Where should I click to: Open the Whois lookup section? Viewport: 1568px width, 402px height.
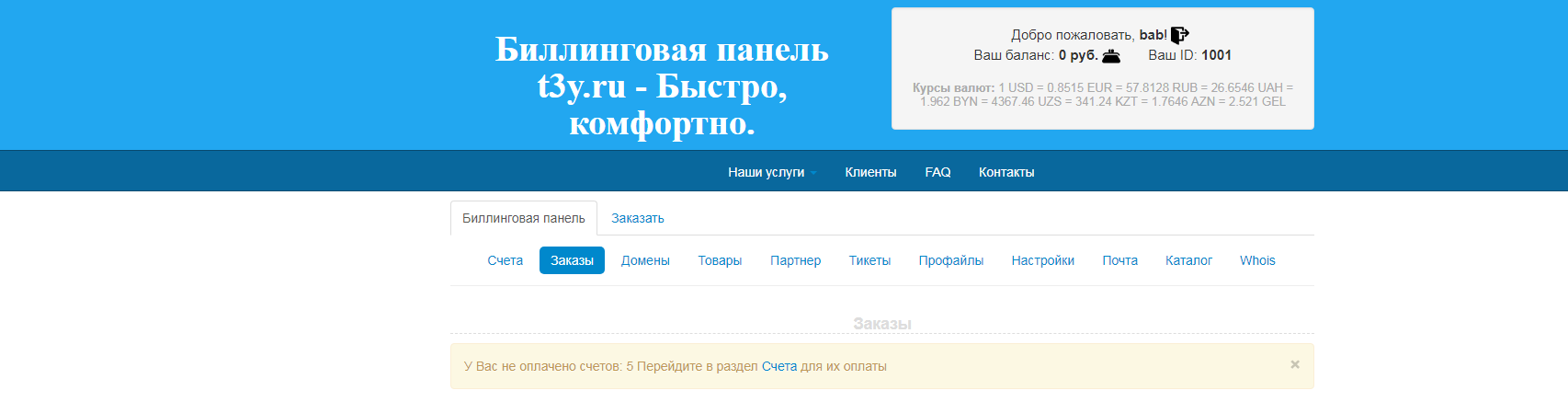tap(1256, 260)
